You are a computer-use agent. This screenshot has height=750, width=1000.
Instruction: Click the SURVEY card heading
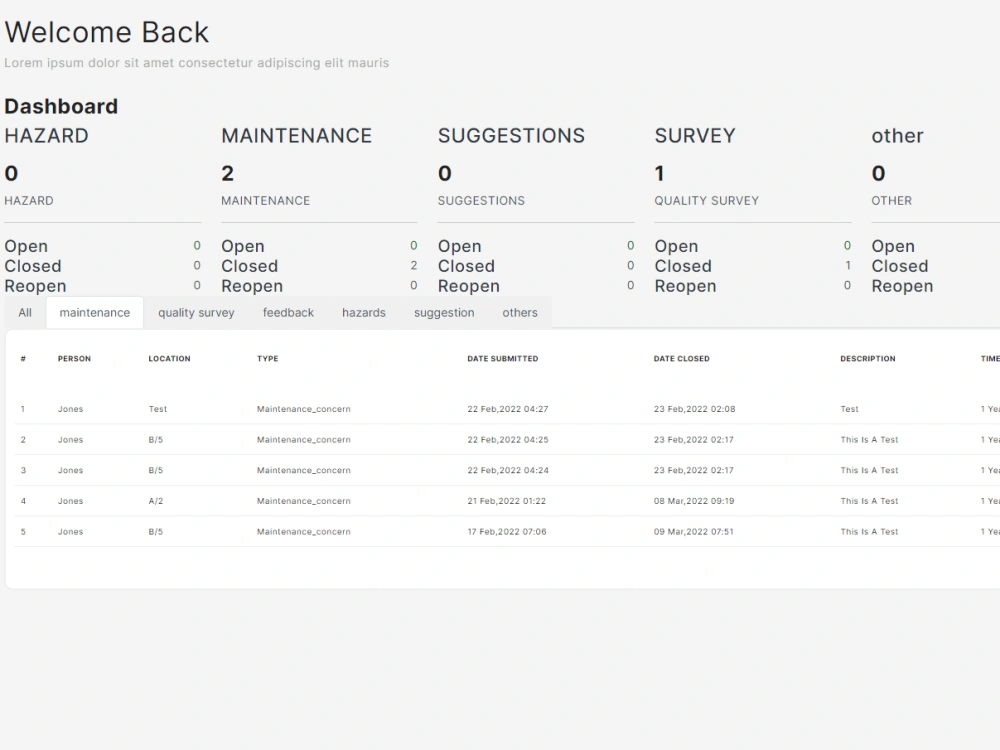click(x=695, y=136)
